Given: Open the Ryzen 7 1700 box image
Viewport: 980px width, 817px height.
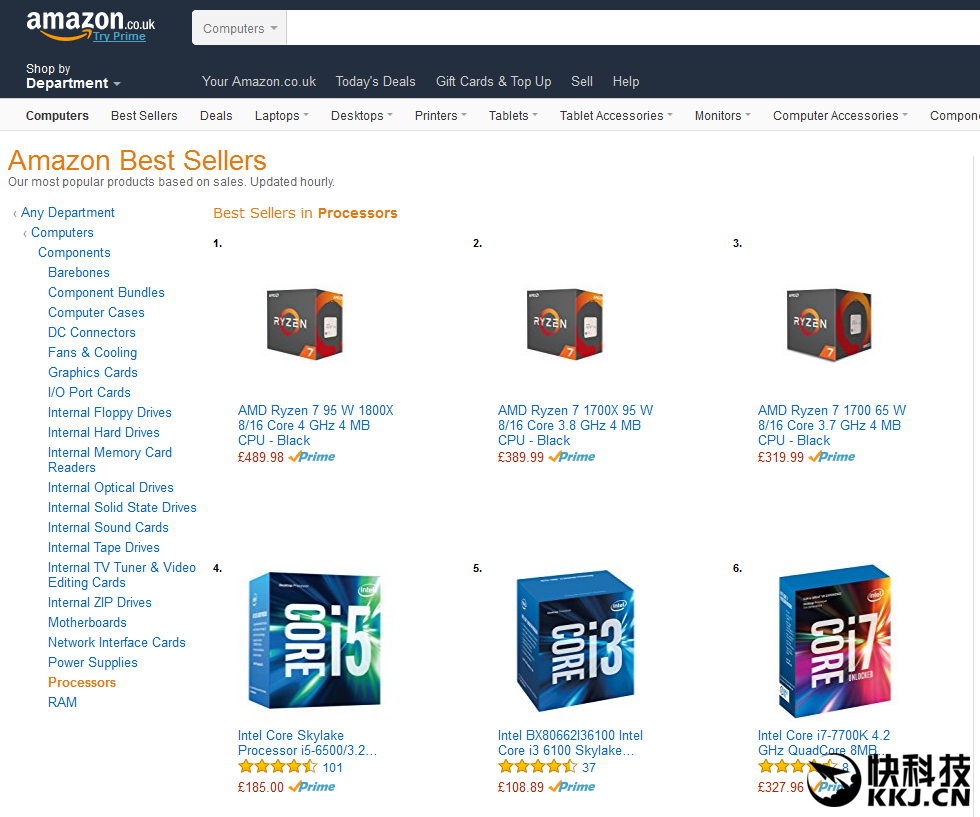Looking at the screenshot, I should [x=829, y=324].
